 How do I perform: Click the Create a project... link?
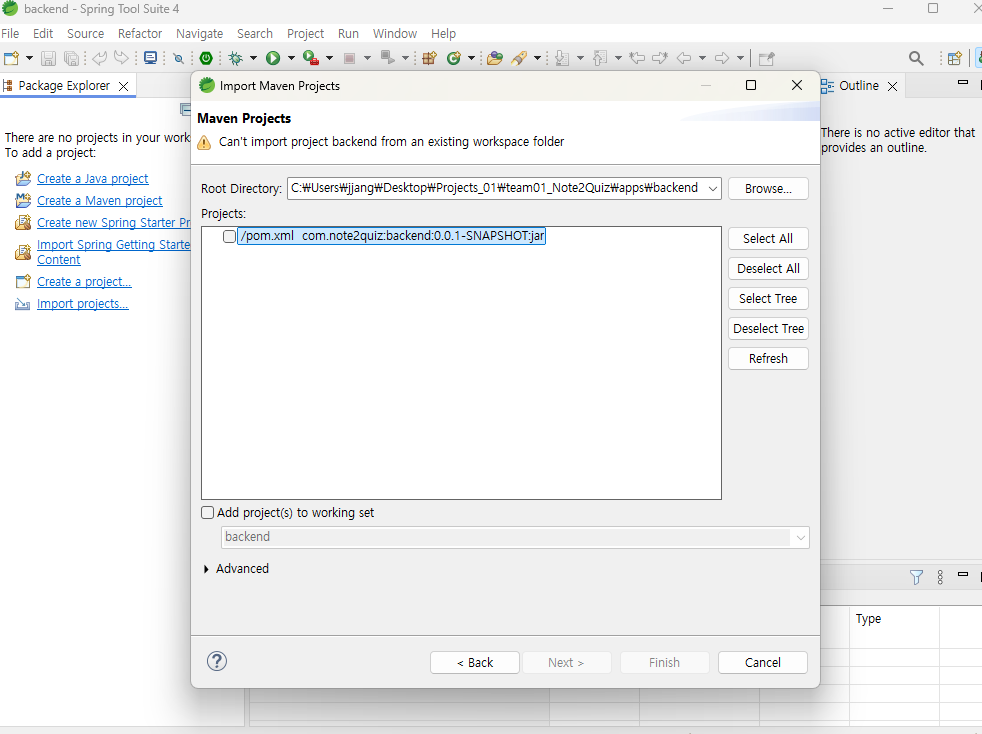pos(84,282)
